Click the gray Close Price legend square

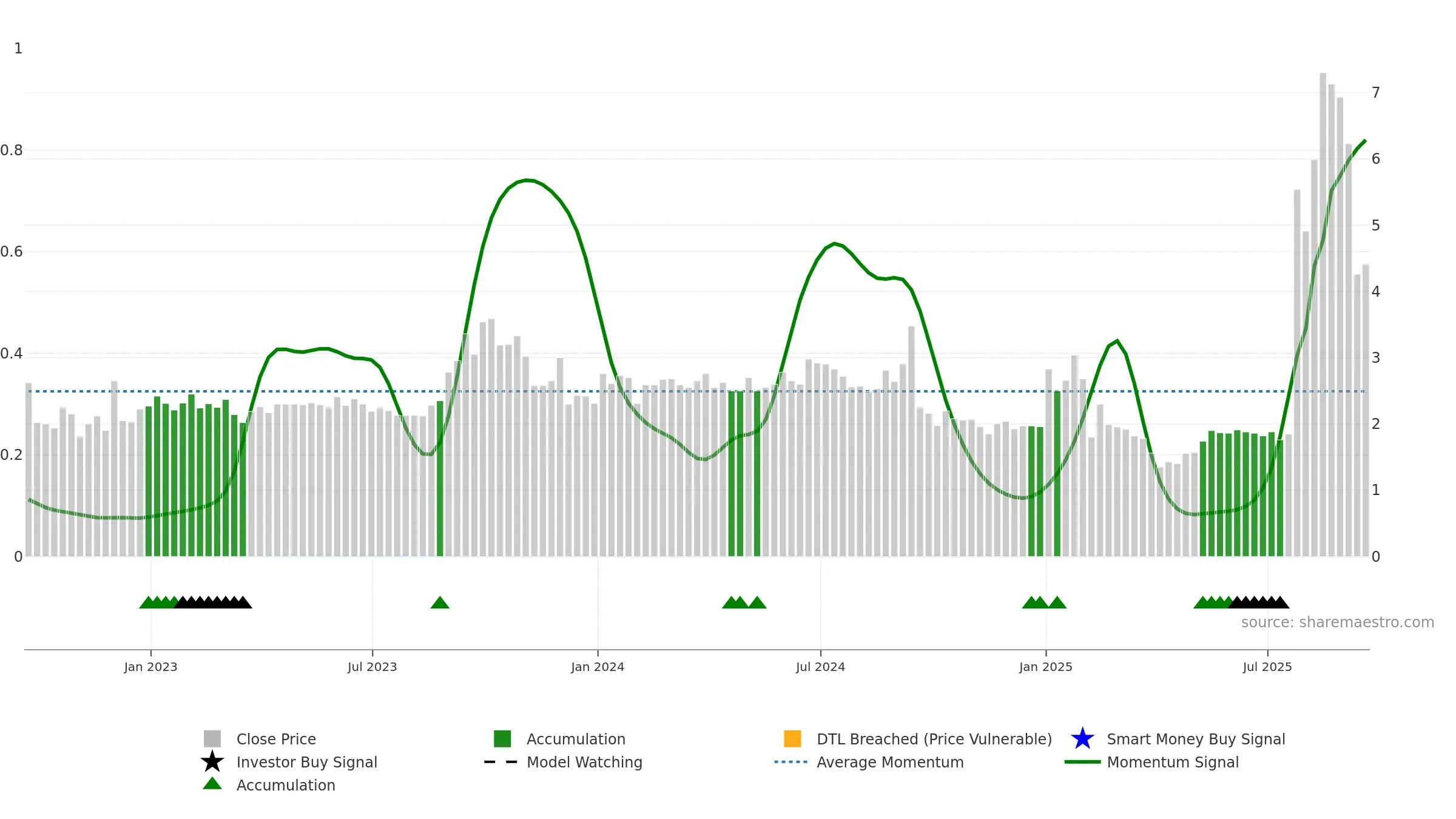point(212,738)
